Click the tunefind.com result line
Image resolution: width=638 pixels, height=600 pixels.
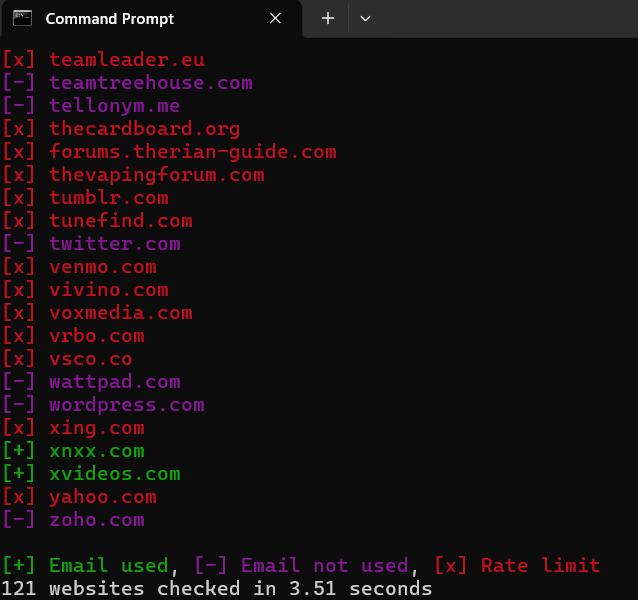(97, 221)
